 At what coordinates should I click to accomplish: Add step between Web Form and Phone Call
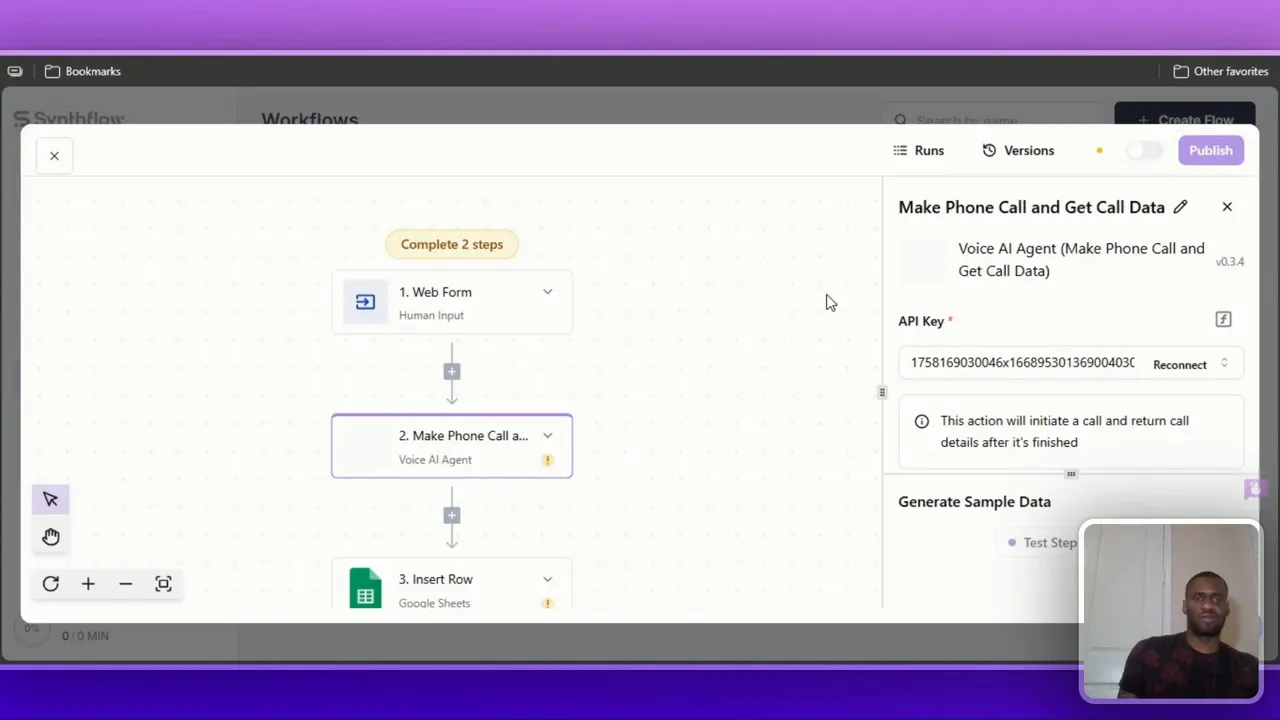pos(452,372)
